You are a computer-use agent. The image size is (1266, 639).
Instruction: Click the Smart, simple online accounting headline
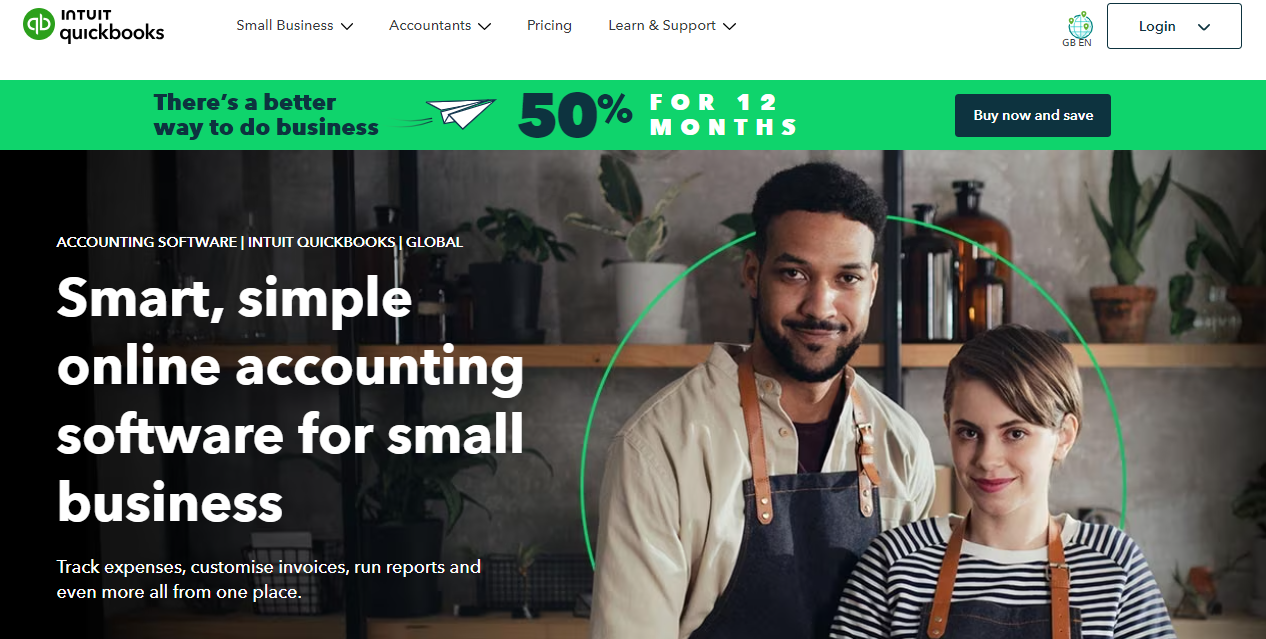[290, 399]
